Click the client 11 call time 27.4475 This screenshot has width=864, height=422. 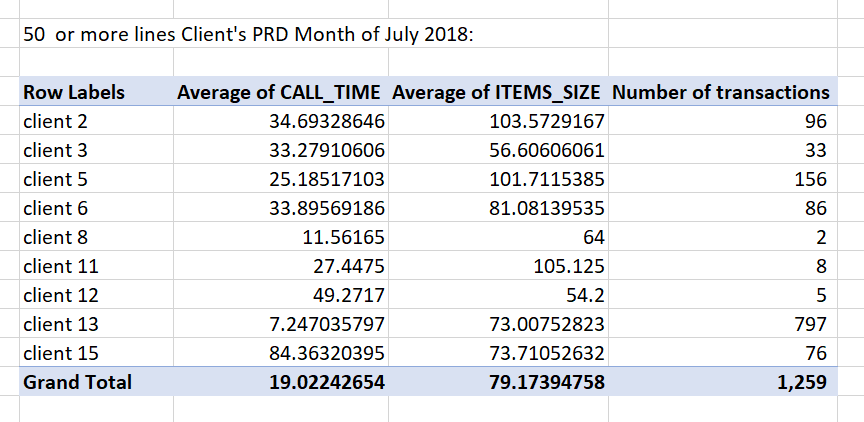[x=351, y=267]
